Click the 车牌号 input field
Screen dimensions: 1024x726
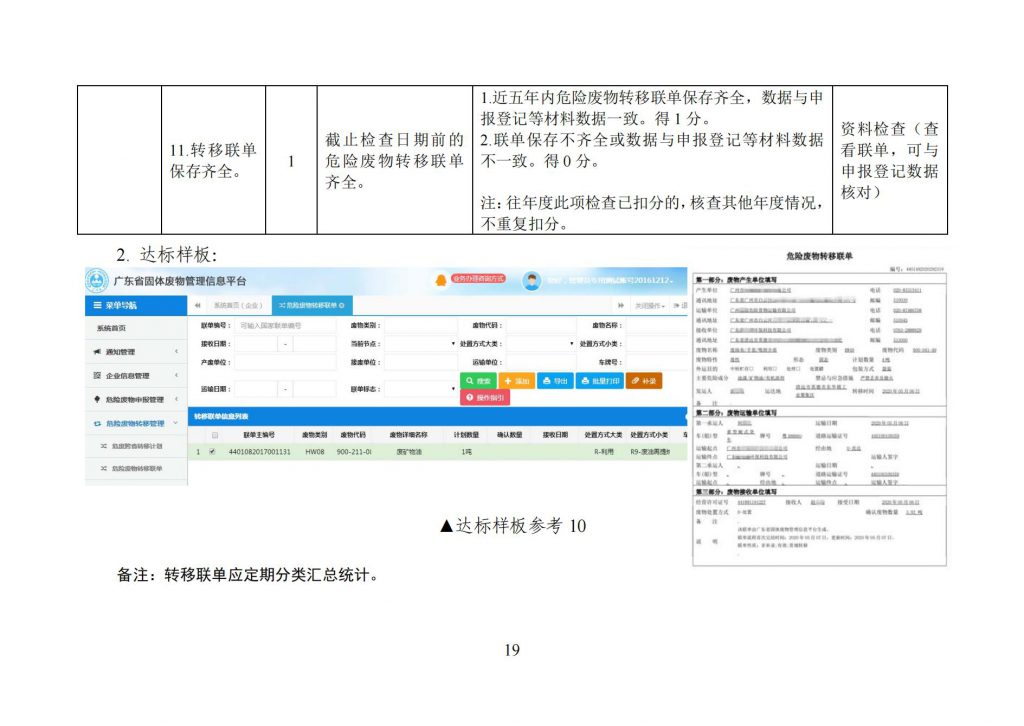656,362
